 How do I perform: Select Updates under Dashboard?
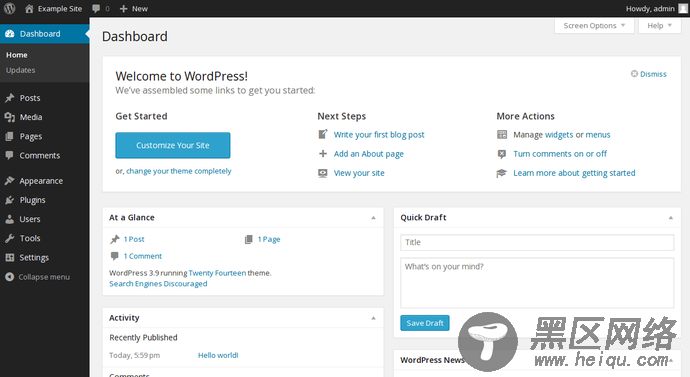[x=21, y=70]
